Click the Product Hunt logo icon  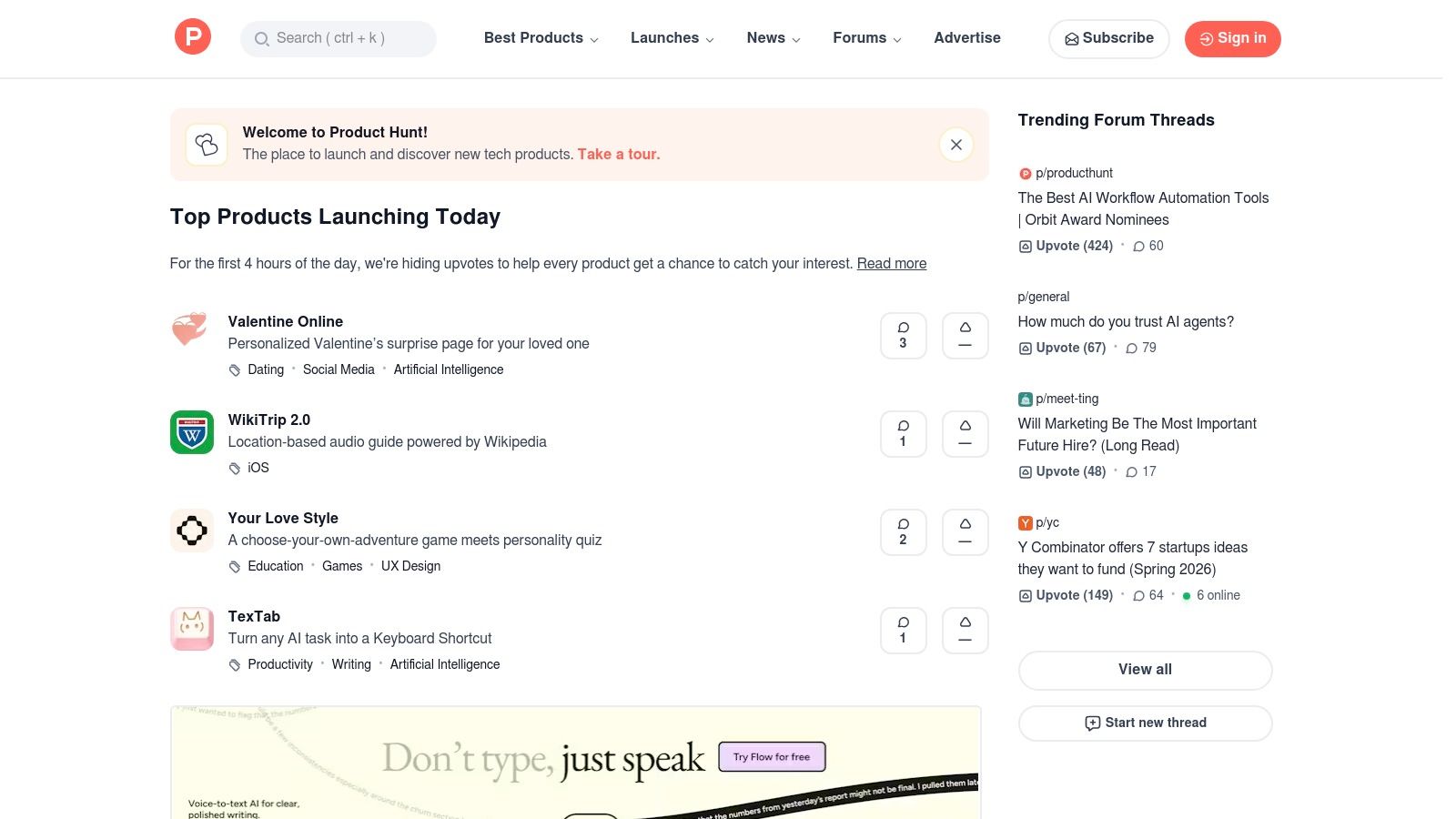pos(192,37)
